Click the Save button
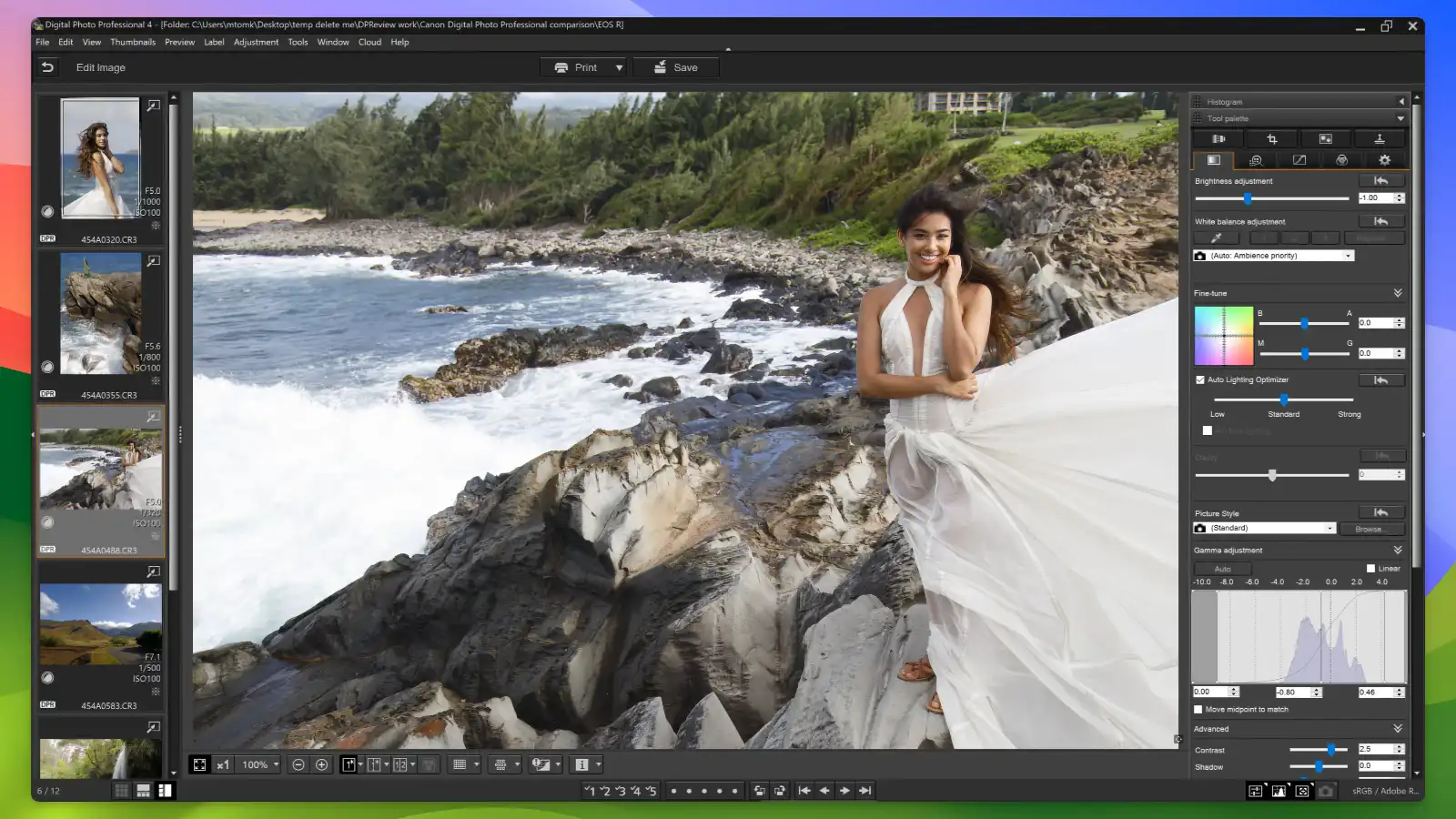Image resolution: width=1456 pixels, height=819 pixels. click(x=675, y=66)
